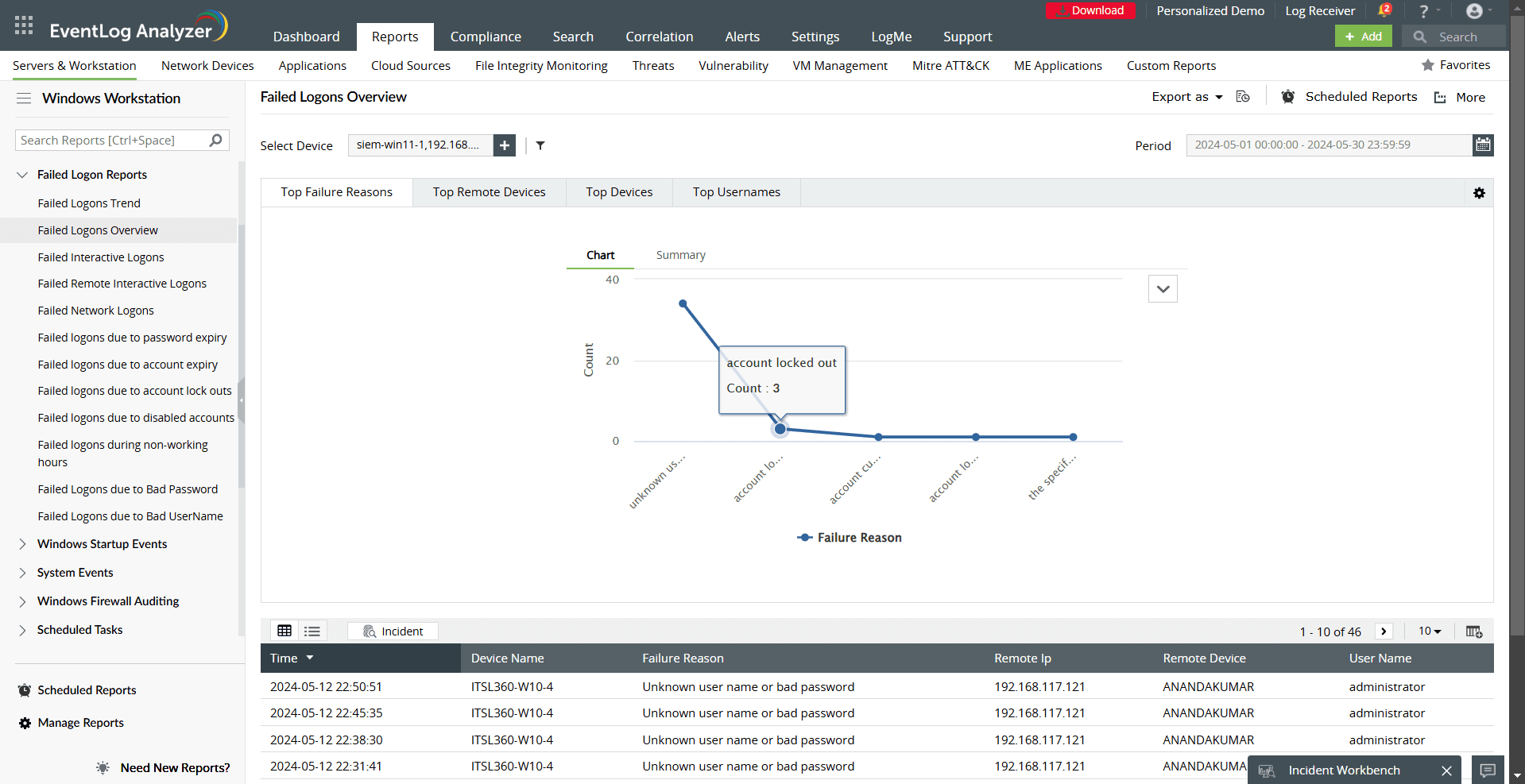Select the Failed Logons Trend report

[x=89, y=203]
